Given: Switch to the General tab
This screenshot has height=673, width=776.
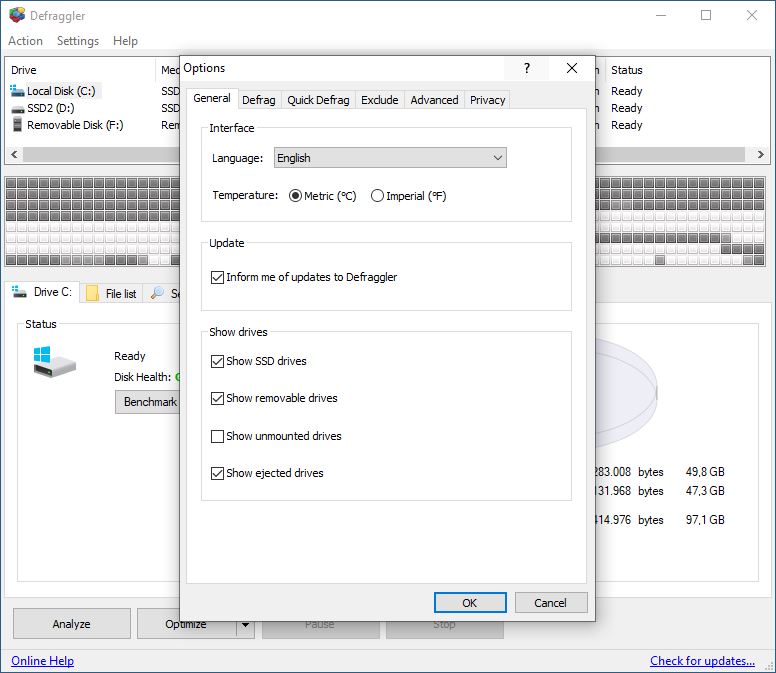Looking at the screenshot, I should pyautogui.click(x=212, y=98).
